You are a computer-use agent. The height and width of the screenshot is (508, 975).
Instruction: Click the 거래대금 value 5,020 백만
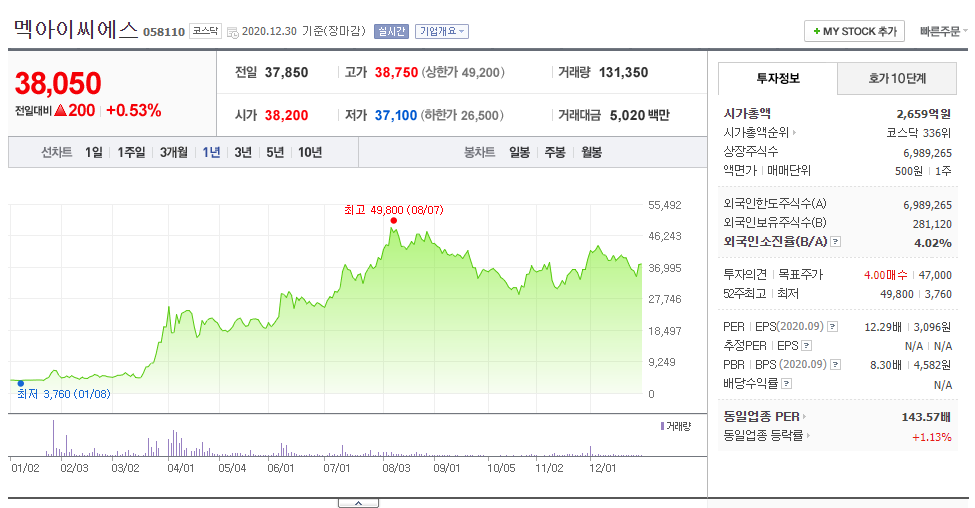pos(640,116)
